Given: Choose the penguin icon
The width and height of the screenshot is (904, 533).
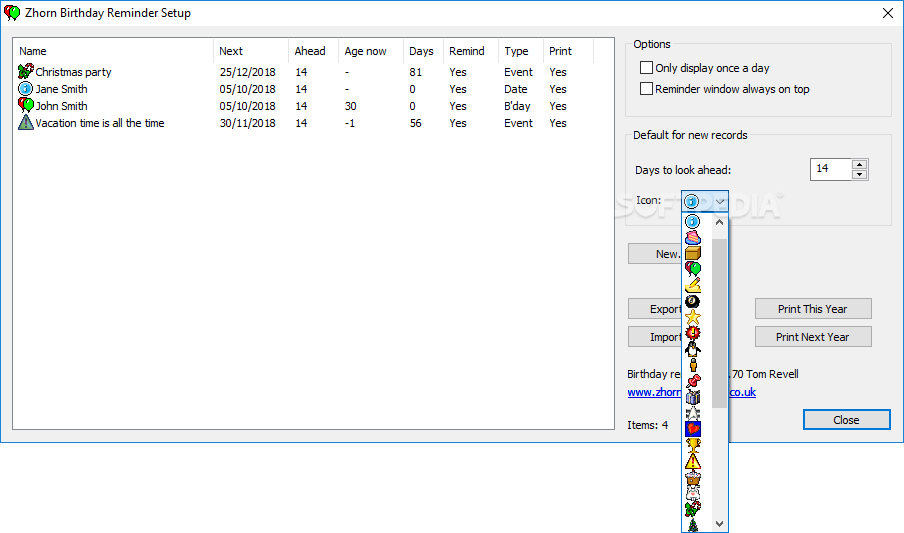Looking at the screenshot, I should pos(692,348).
